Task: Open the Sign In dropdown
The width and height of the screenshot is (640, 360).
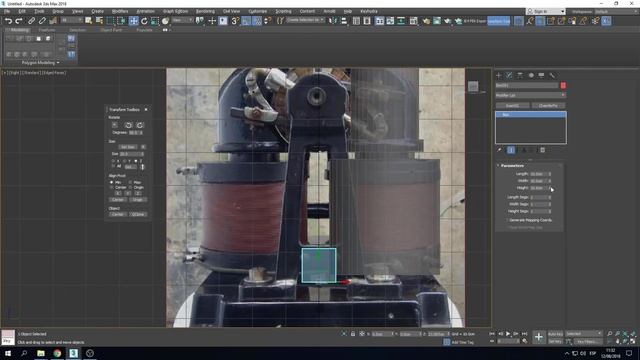Action: coord(546,11)
